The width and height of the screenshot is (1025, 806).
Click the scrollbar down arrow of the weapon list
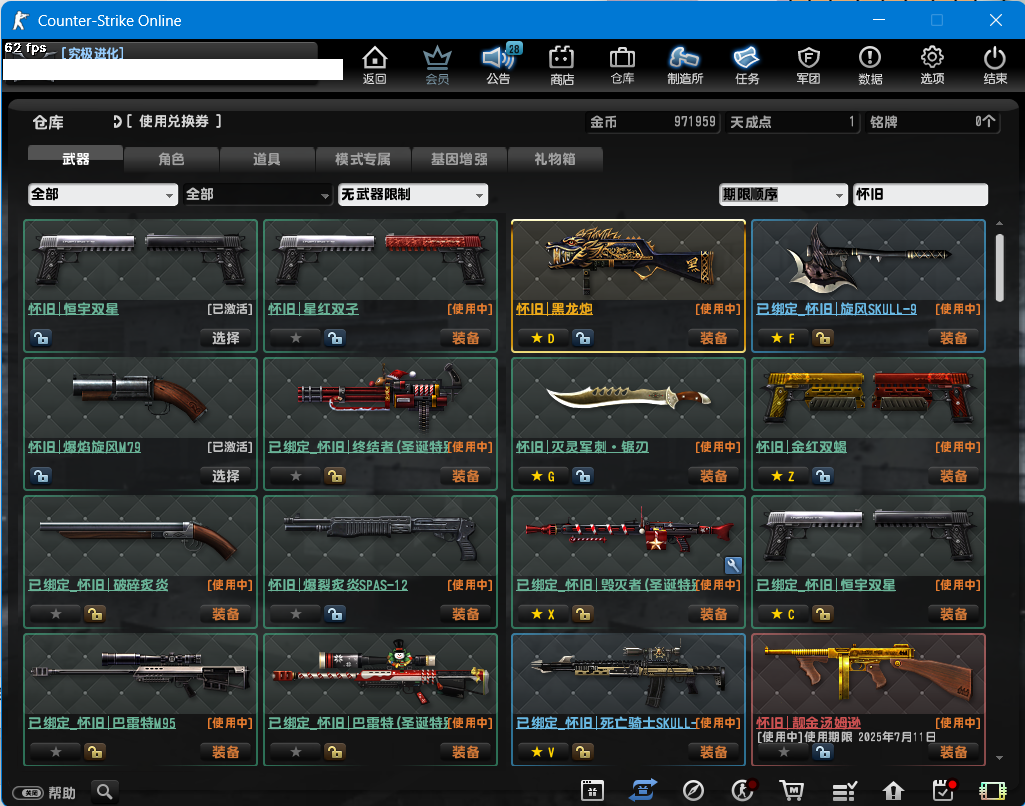(x=1000, y=758)
